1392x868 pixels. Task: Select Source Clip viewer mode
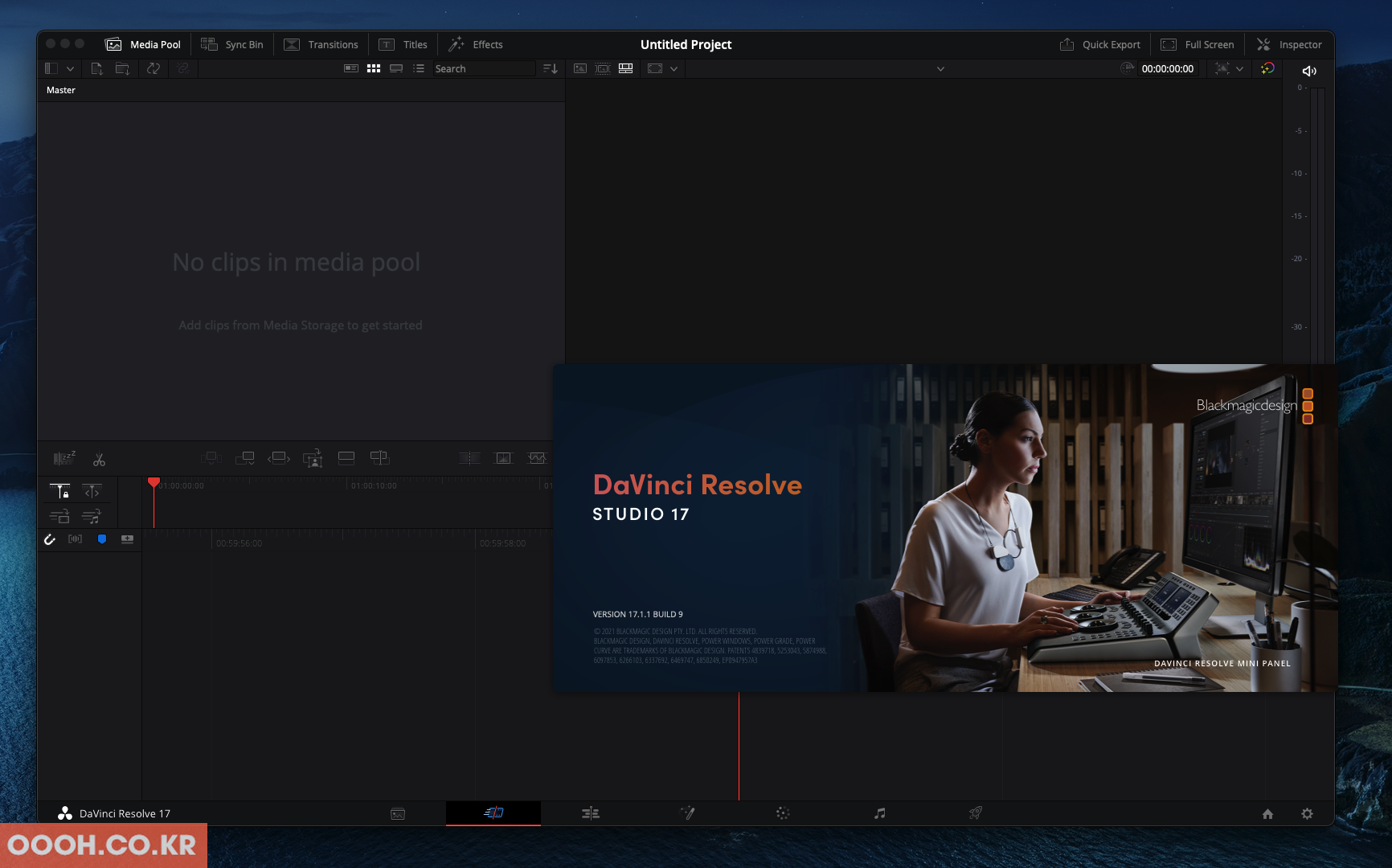tap(580, 69)
